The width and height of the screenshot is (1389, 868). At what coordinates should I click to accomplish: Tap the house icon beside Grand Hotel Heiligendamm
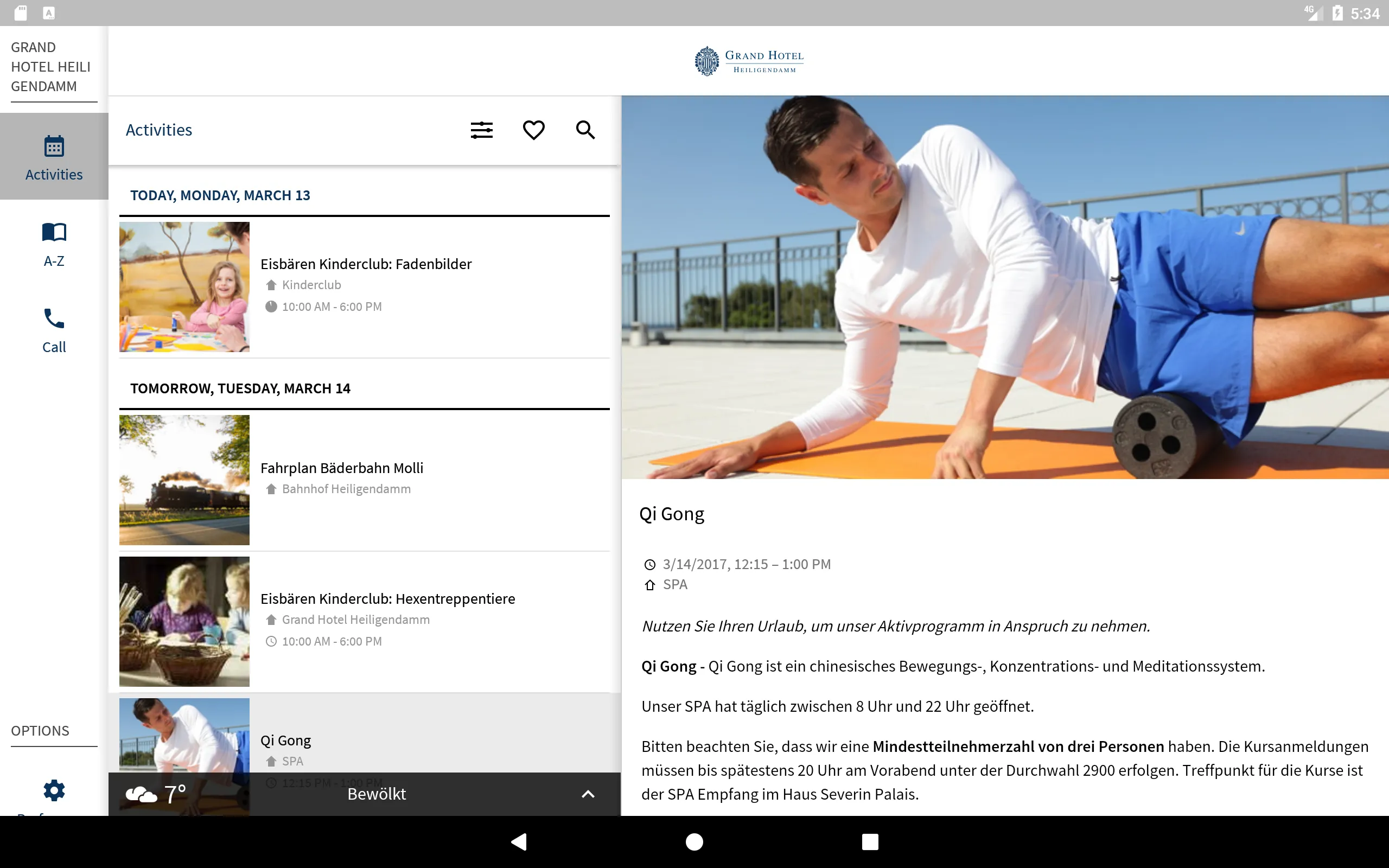point(271,620)
